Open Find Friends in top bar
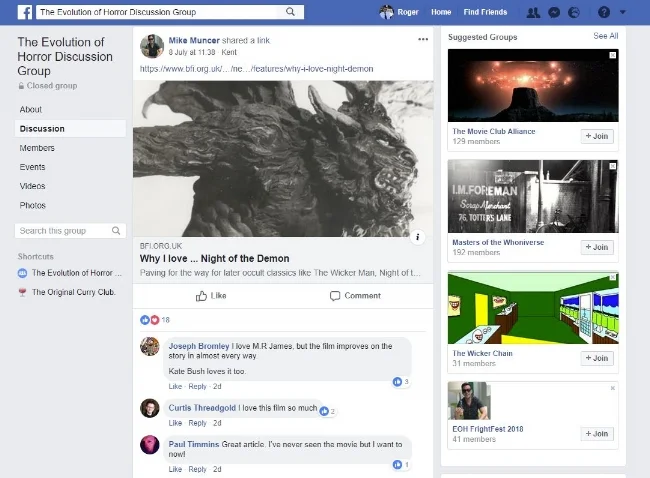The image size is (650, 478). click(x=485, y=12)
